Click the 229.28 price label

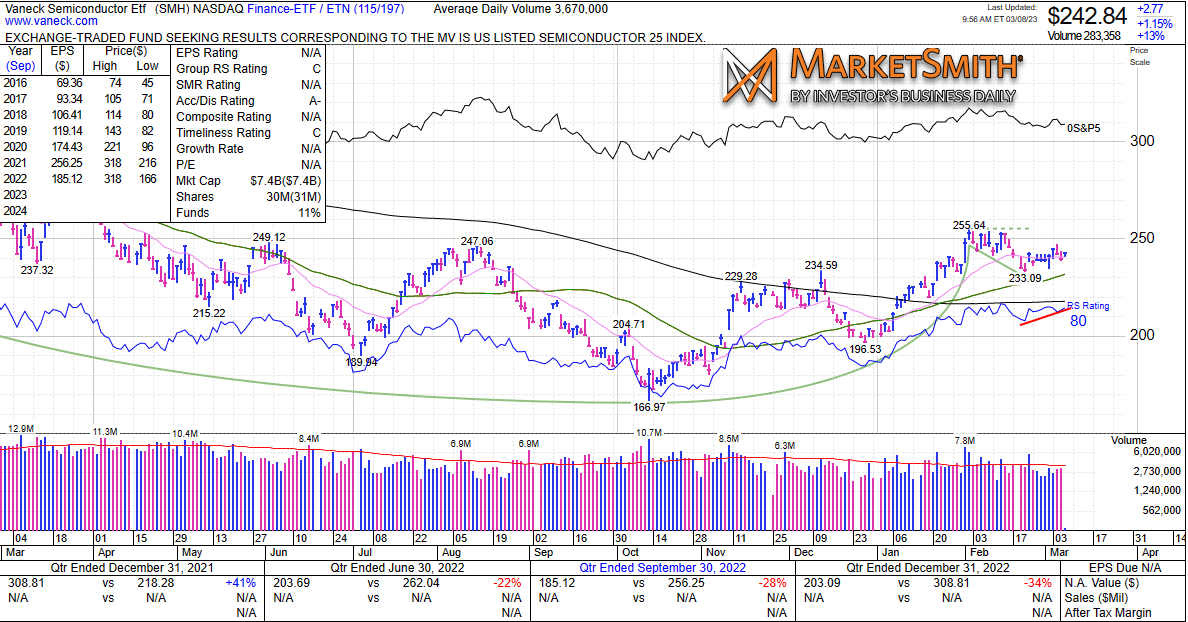click(741, 277)
